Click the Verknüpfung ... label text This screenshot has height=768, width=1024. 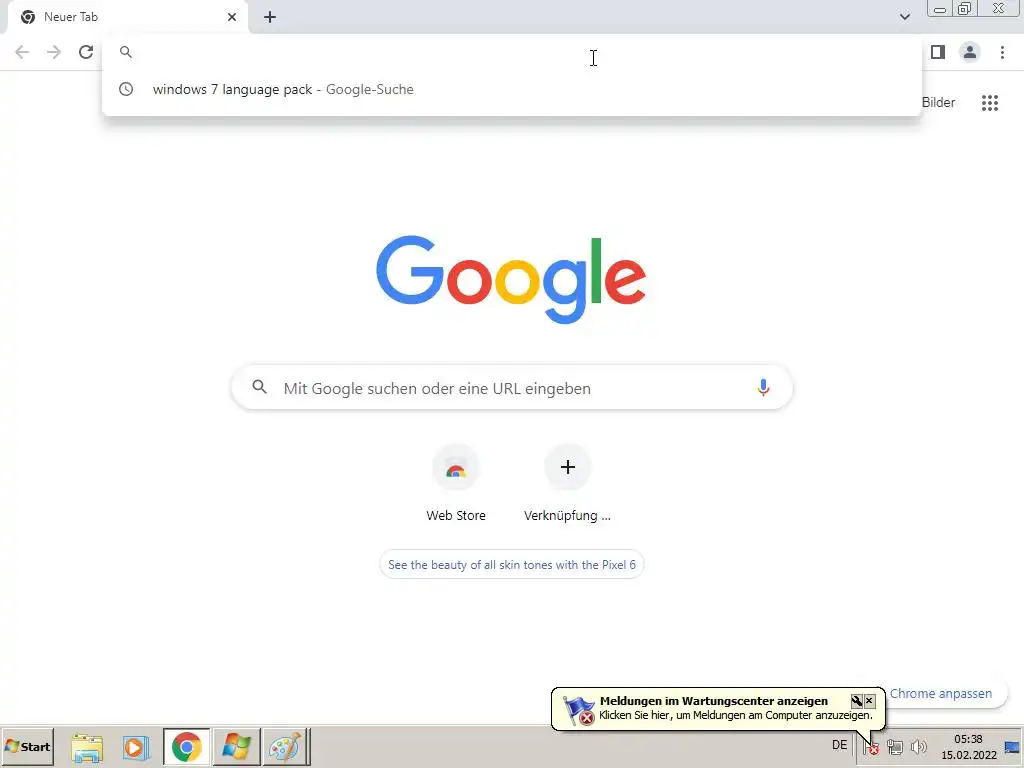[x=568, y=515]
